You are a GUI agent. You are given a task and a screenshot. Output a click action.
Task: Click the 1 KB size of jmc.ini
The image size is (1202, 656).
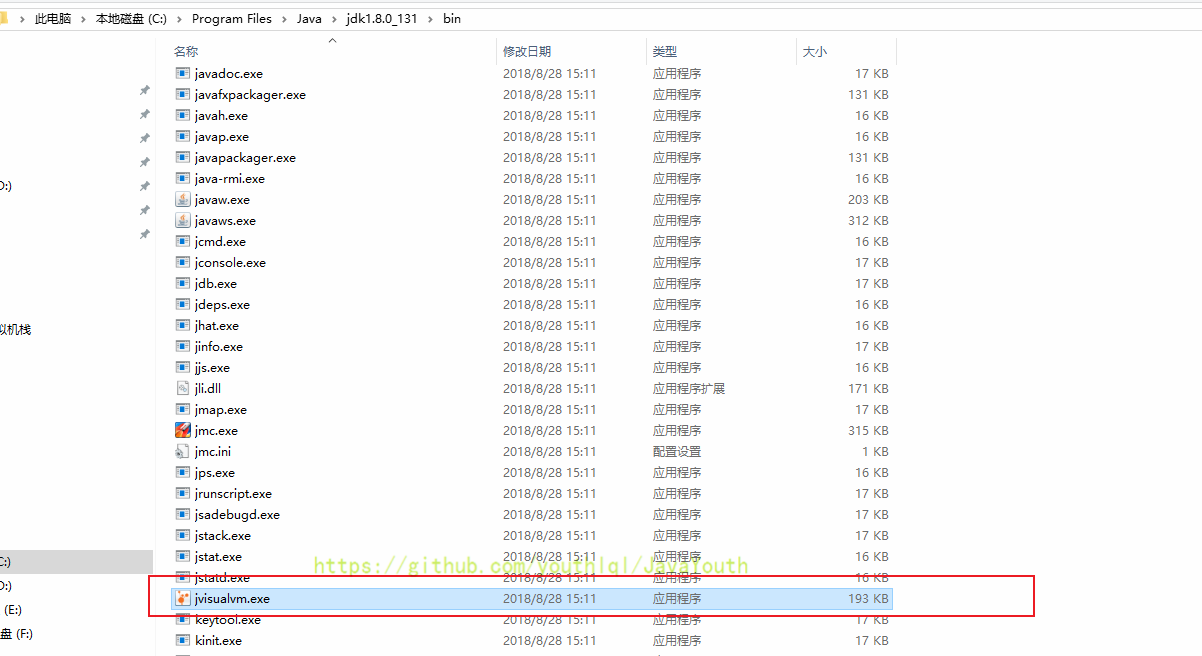coord(874,451)
